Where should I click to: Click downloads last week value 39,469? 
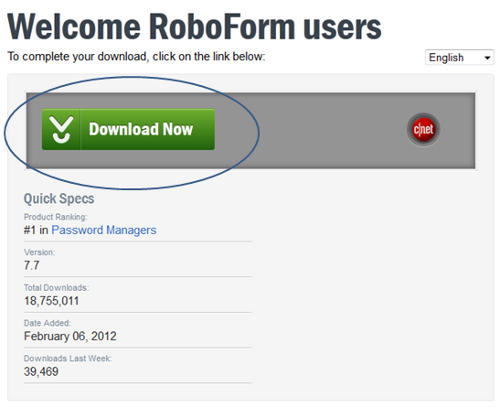point(41,371)
